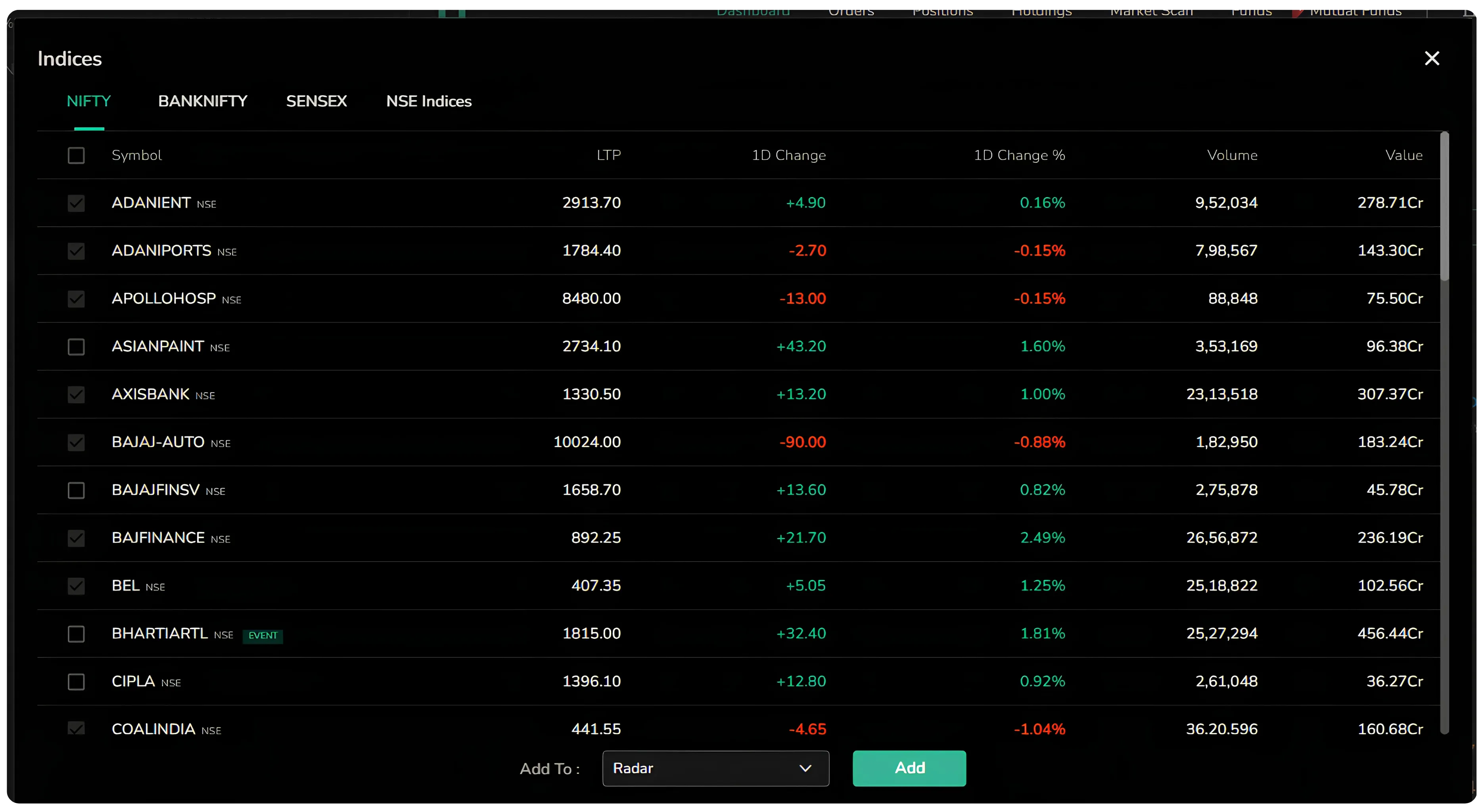Click the BHARTIARTL value 456.44Cr
Image resolution: width=1484 pixels, height=812 pixels.
[x=1390, y=633]
